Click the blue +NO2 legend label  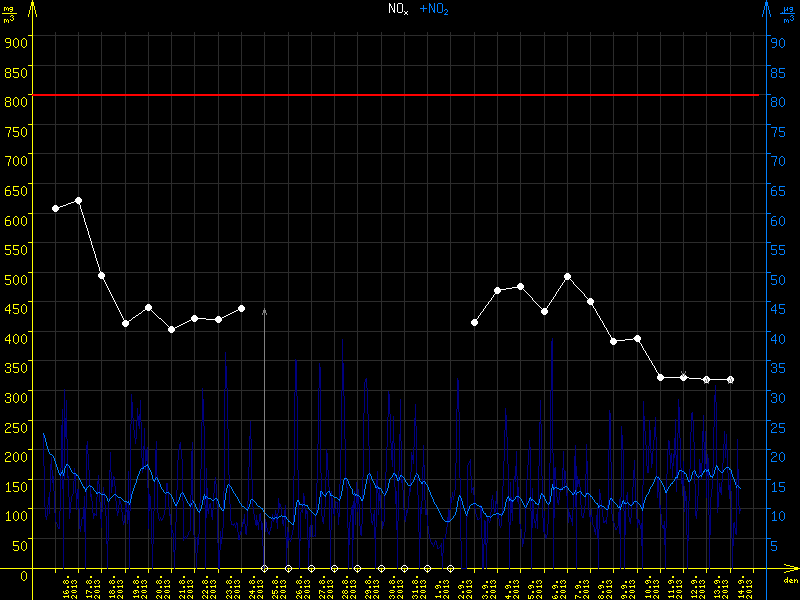434,9
